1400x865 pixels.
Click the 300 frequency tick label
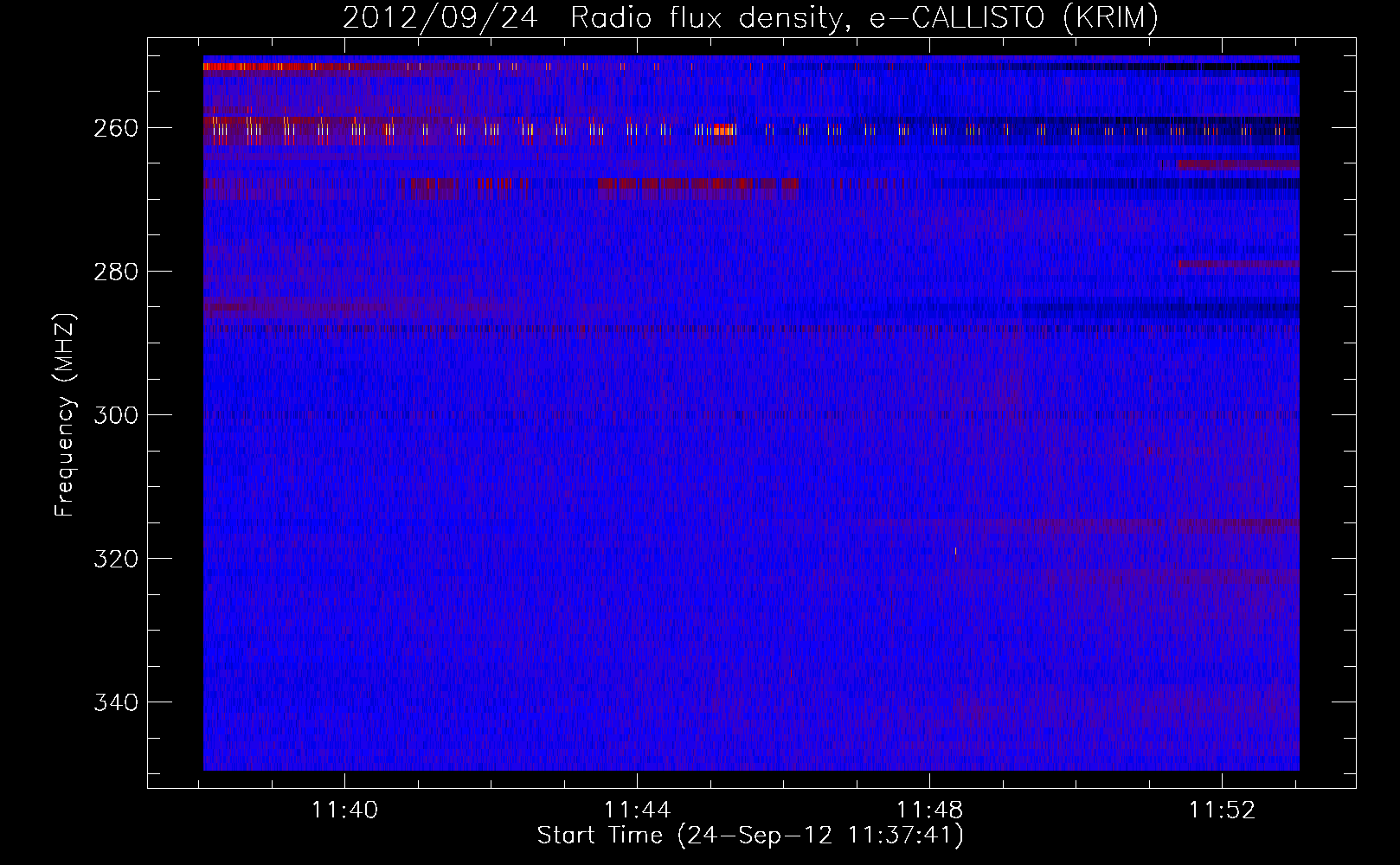[116, 415]
